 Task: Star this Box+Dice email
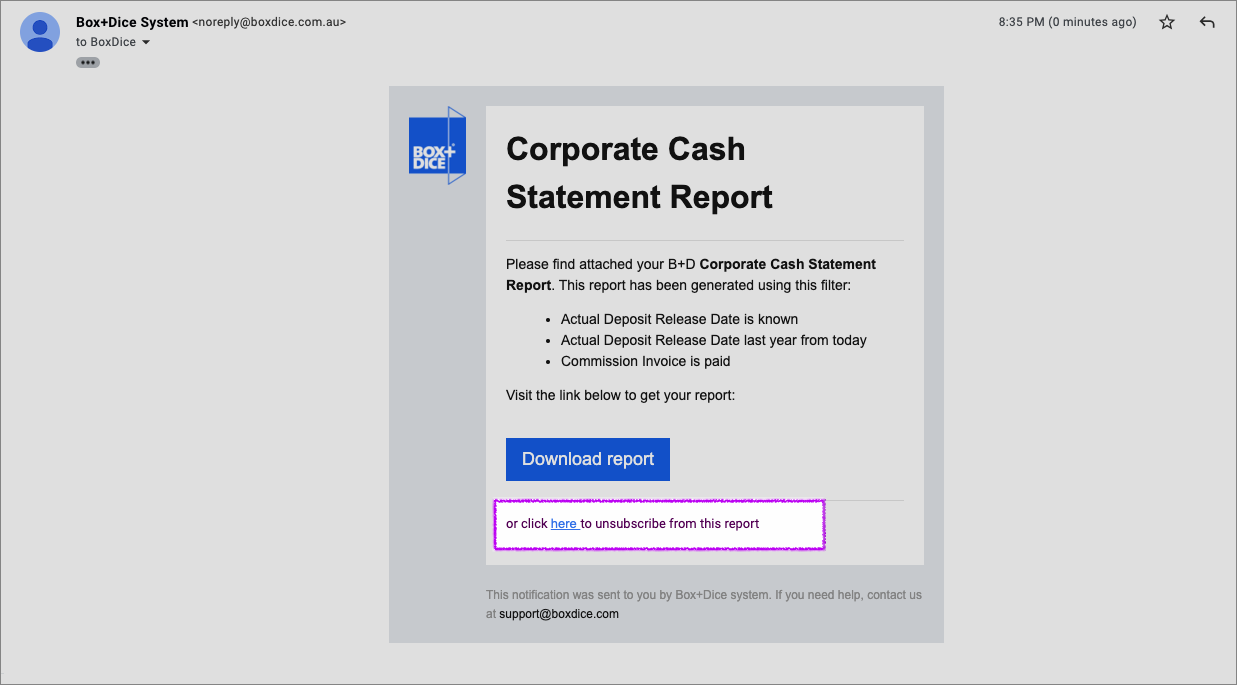[1167, 22]
